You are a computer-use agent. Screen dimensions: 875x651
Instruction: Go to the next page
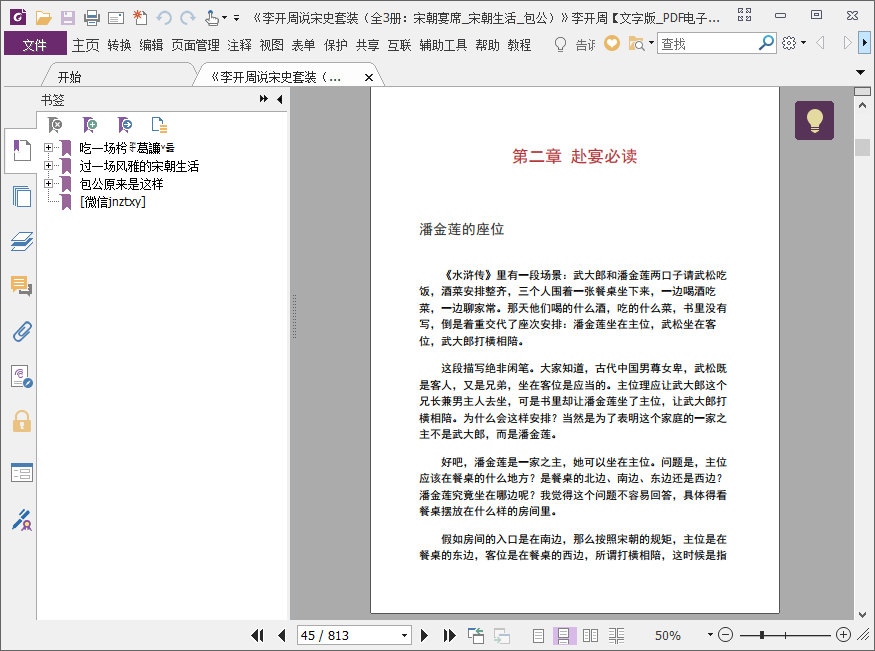(424, 635)
